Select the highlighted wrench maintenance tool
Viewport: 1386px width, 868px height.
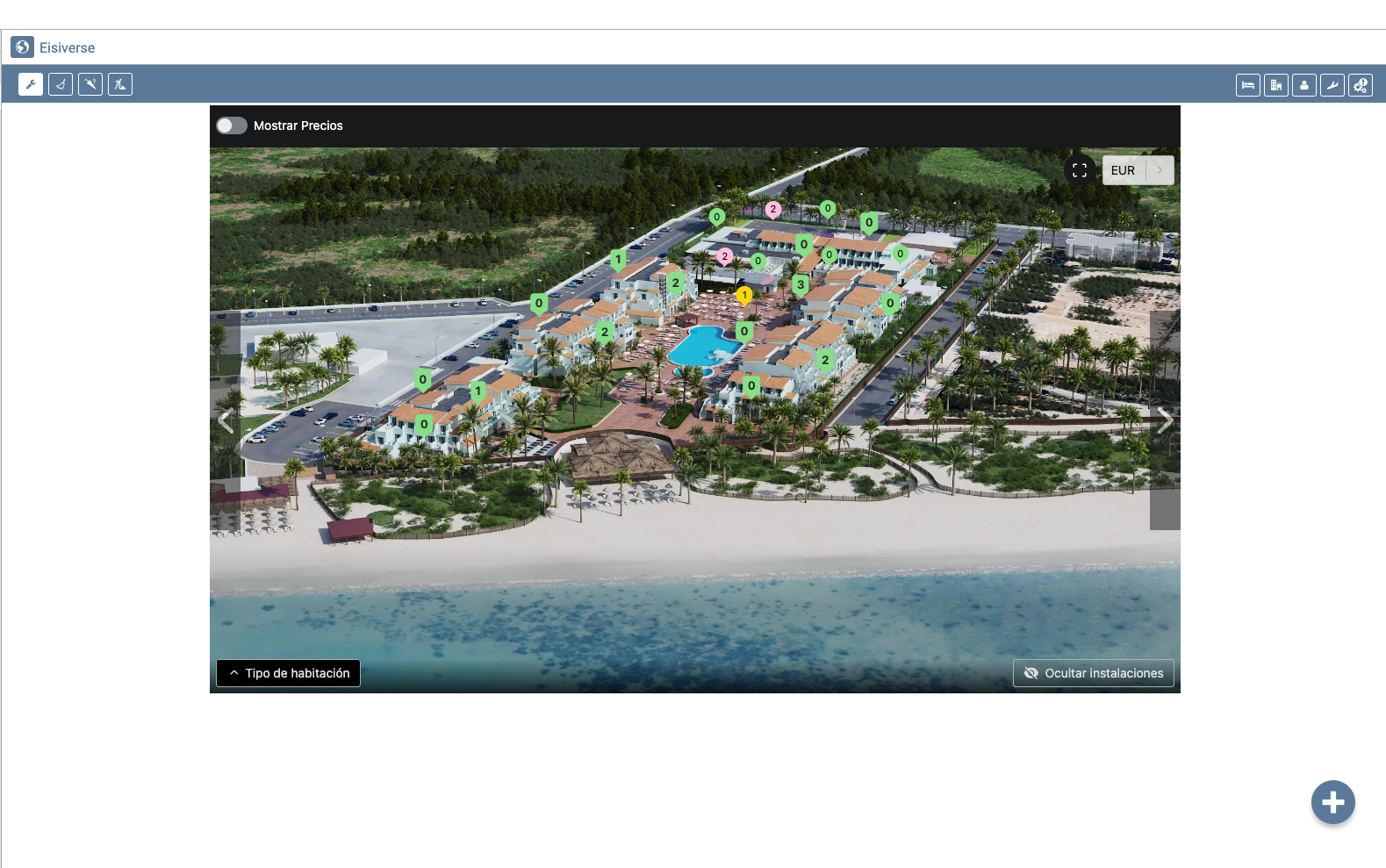point(31,84)
